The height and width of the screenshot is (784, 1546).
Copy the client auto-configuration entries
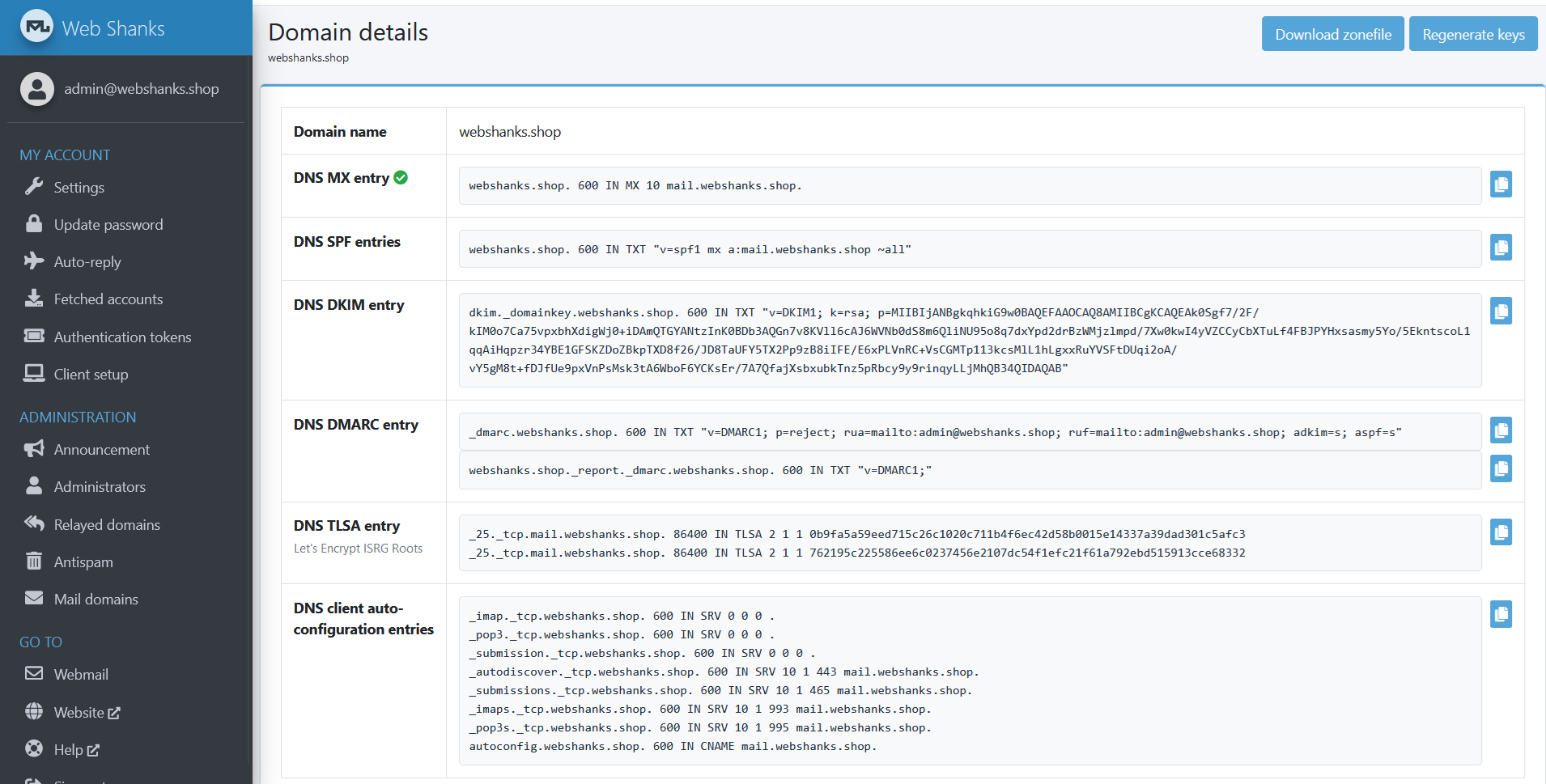pos(1501,614)
